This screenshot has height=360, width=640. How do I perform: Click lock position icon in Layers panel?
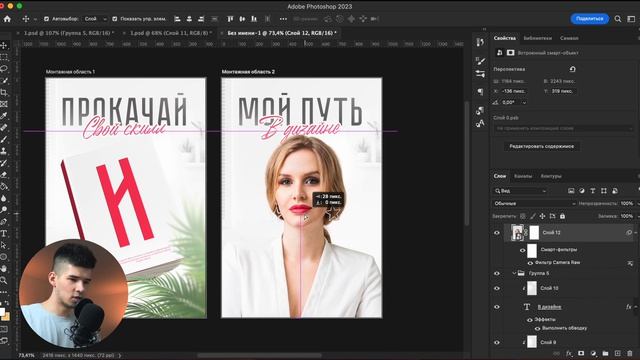(542, 216)
